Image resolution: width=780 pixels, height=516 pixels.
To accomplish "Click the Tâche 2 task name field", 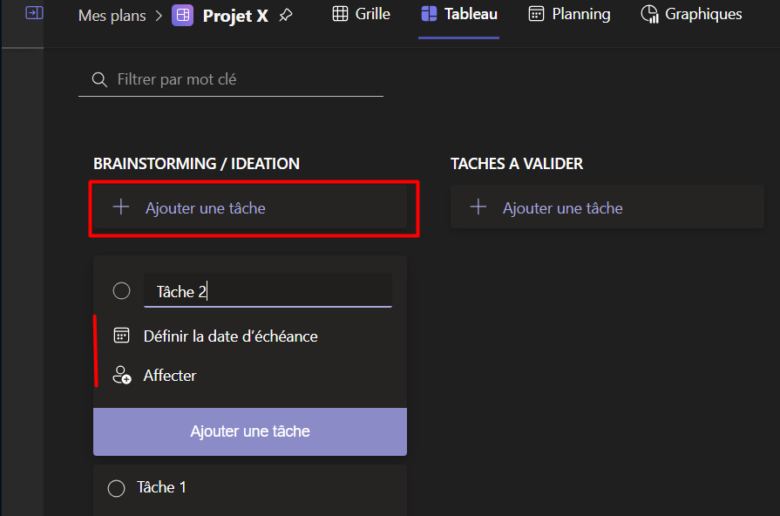I will click(x=268, y=291).
